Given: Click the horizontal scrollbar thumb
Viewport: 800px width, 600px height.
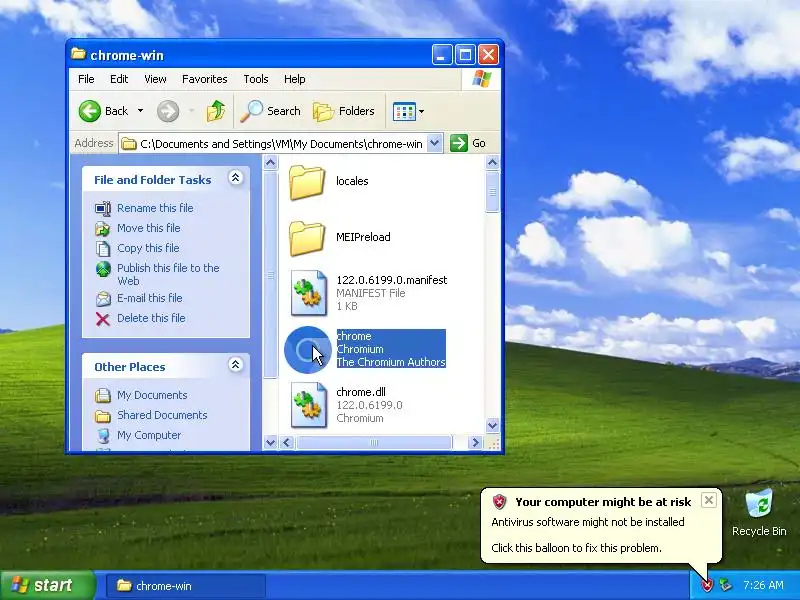Looking at the screenshot, I should [374, 442].
